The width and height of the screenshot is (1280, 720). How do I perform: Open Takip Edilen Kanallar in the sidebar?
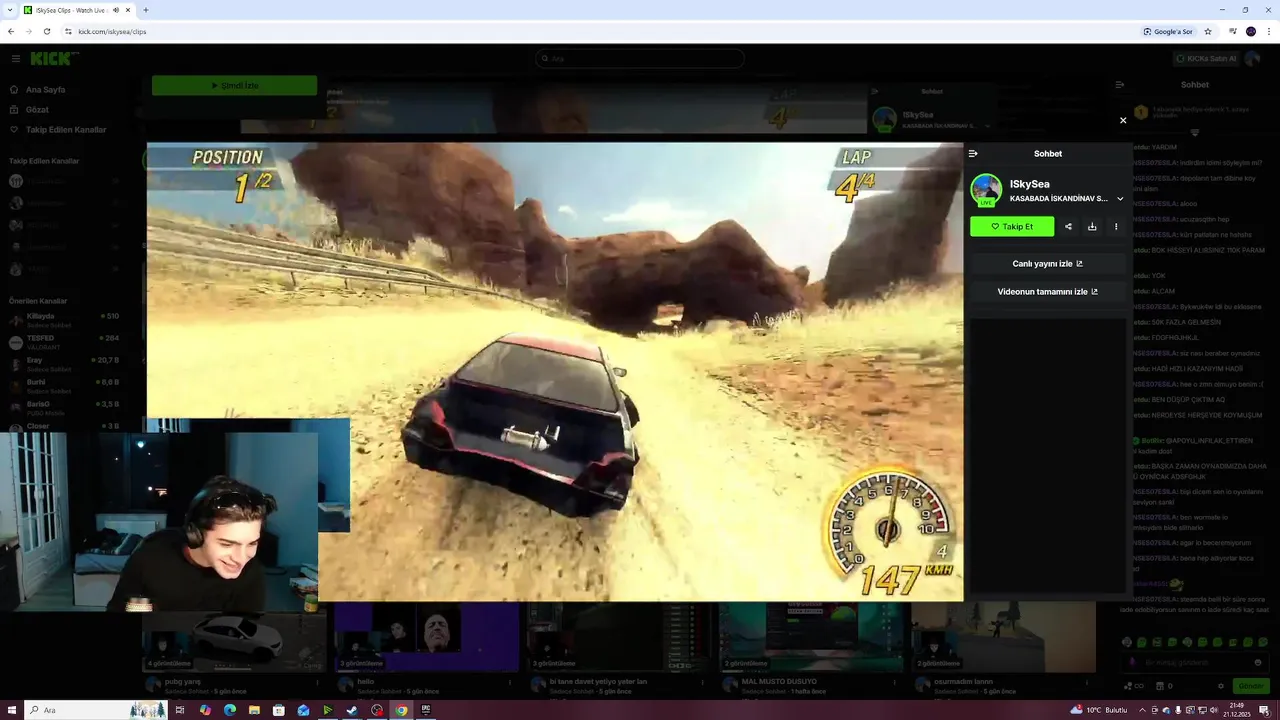(x=58, y=130)
